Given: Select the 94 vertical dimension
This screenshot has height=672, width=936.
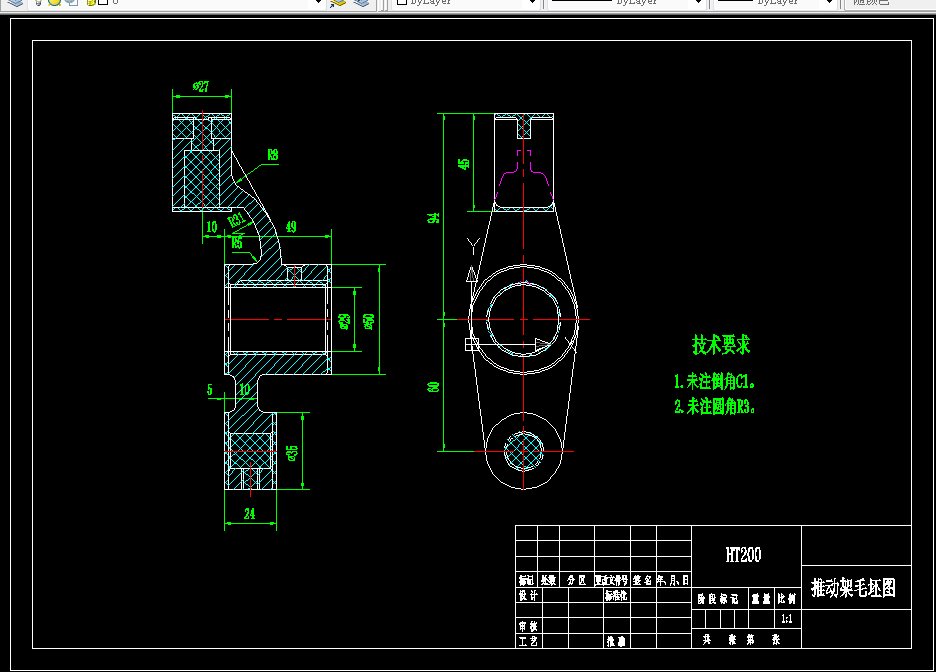Looking at the screenshot, I should pos(433,218).
